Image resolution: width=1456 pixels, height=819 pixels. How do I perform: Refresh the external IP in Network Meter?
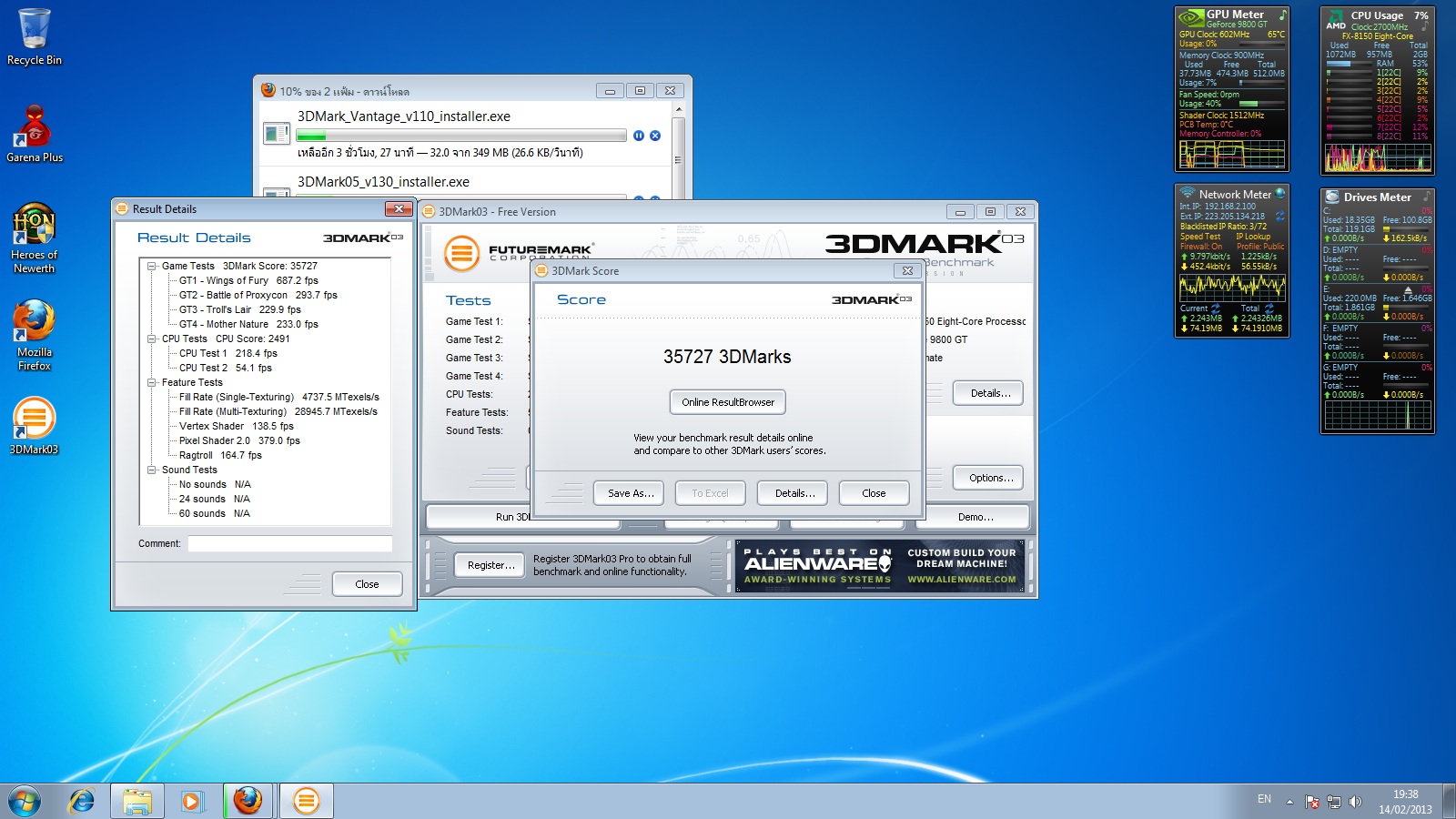tap(1280, 216)
